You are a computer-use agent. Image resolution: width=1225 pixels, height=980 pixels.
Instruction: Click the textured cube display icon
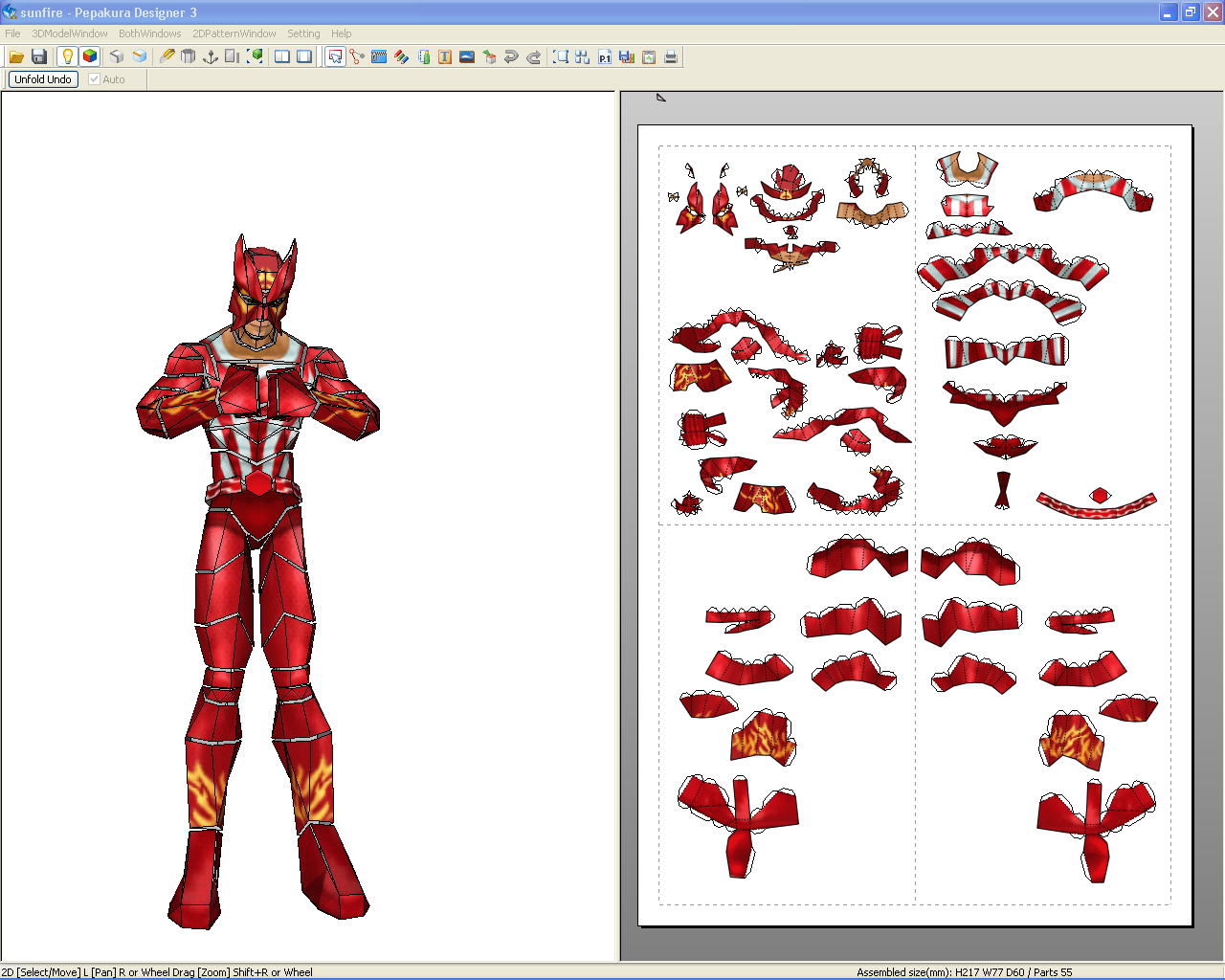click(89, 56)
